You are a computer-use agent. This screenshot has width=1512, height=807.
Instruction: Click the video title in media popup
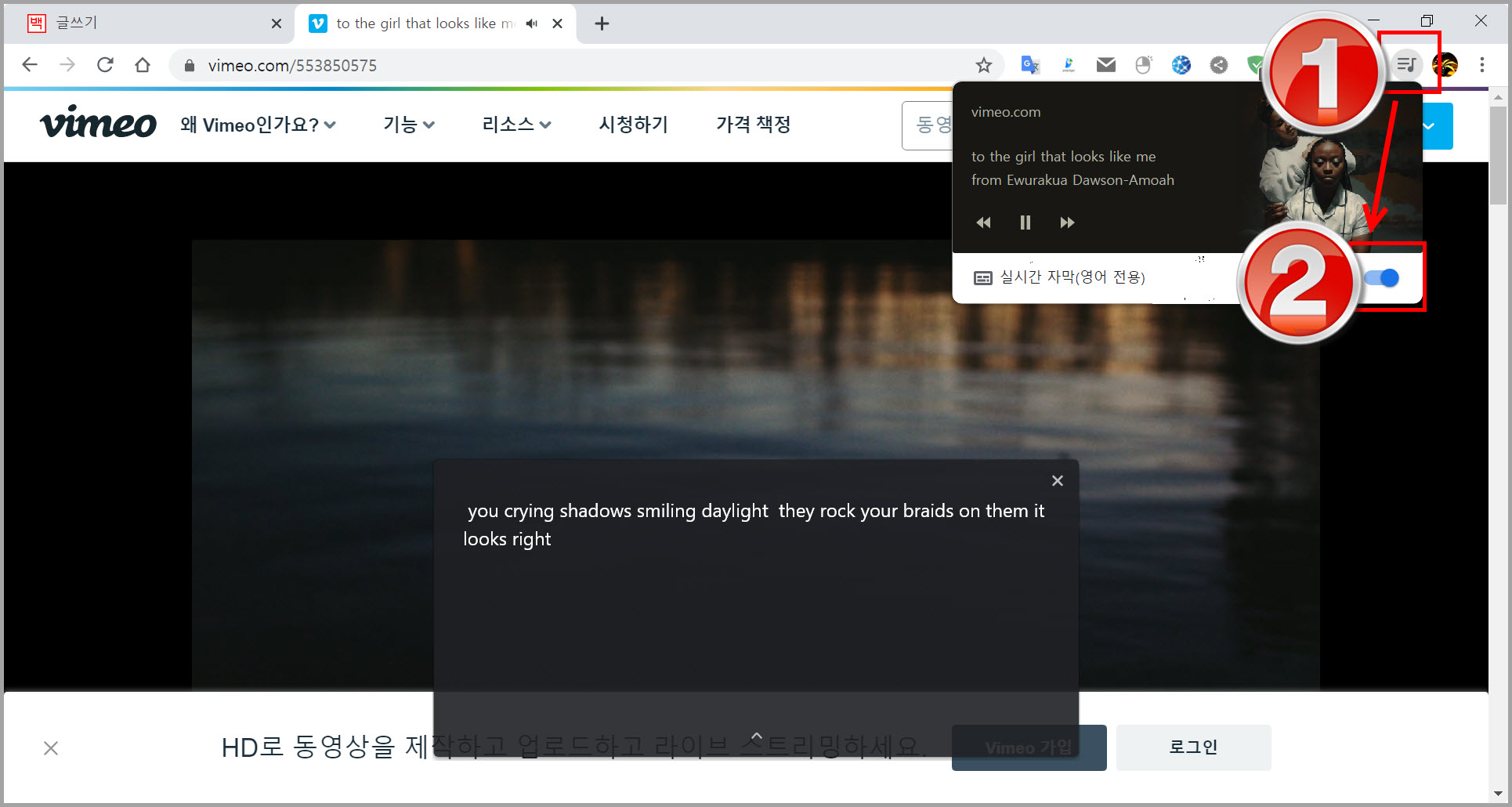[1063, 157]
